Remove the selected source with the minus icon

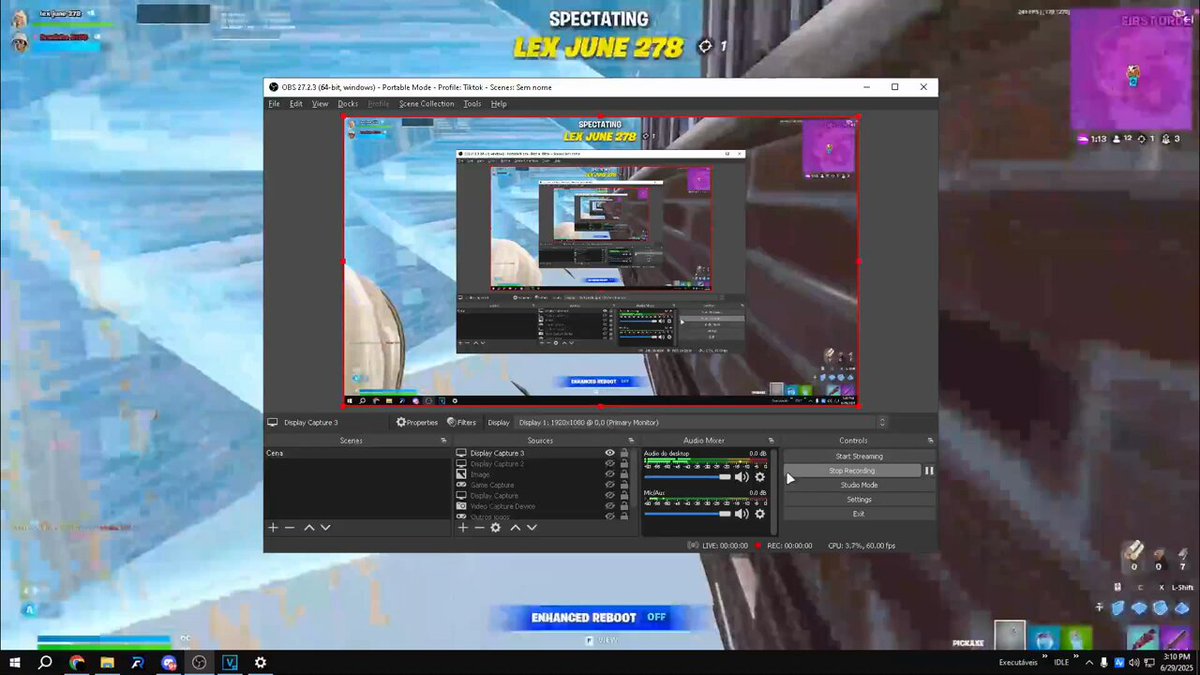click(x=479, y=527)
